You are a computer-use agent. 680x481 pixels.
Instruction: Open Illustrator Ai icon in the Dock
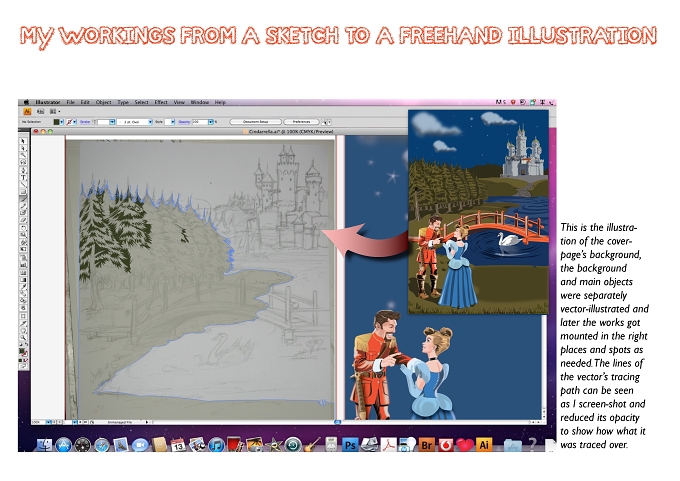pyautogui.click(x=484, y=444)
